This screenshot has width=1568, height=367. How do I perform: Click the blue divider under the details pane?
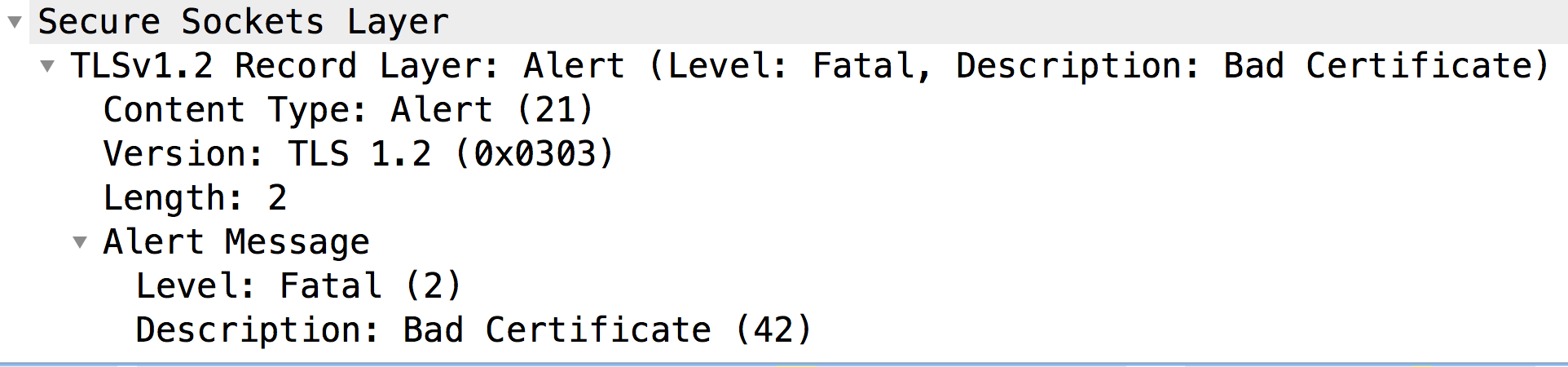coord(782,364)
